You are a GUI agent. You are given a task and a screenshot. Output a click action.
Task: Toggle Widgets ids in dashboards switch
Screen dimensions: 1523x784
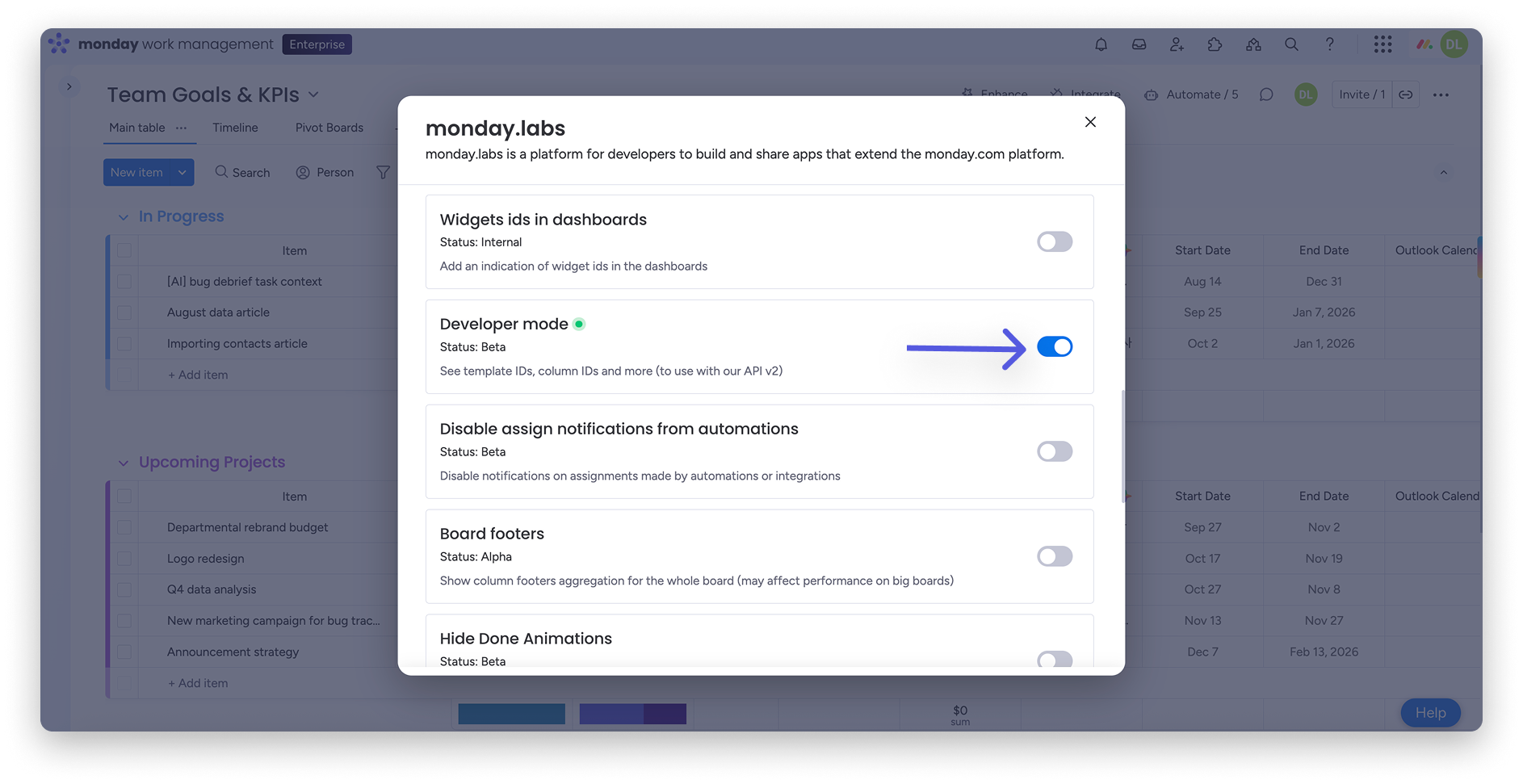pyautogui.click(x=1055, y=241)
